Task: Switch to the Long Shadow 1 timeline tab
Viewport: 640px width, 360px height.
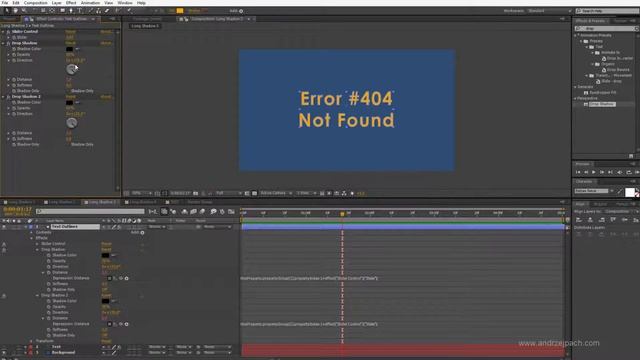Action: pos(21,202)
